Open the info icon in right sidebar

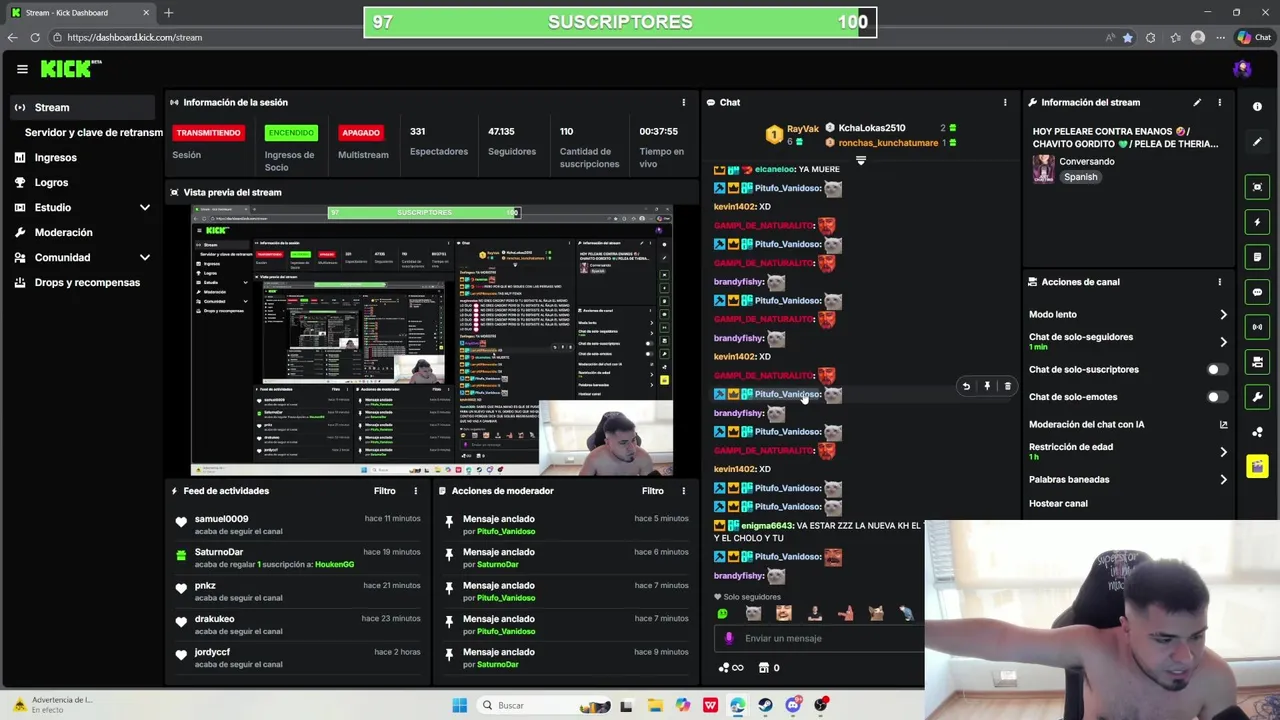click(1257, 107)
